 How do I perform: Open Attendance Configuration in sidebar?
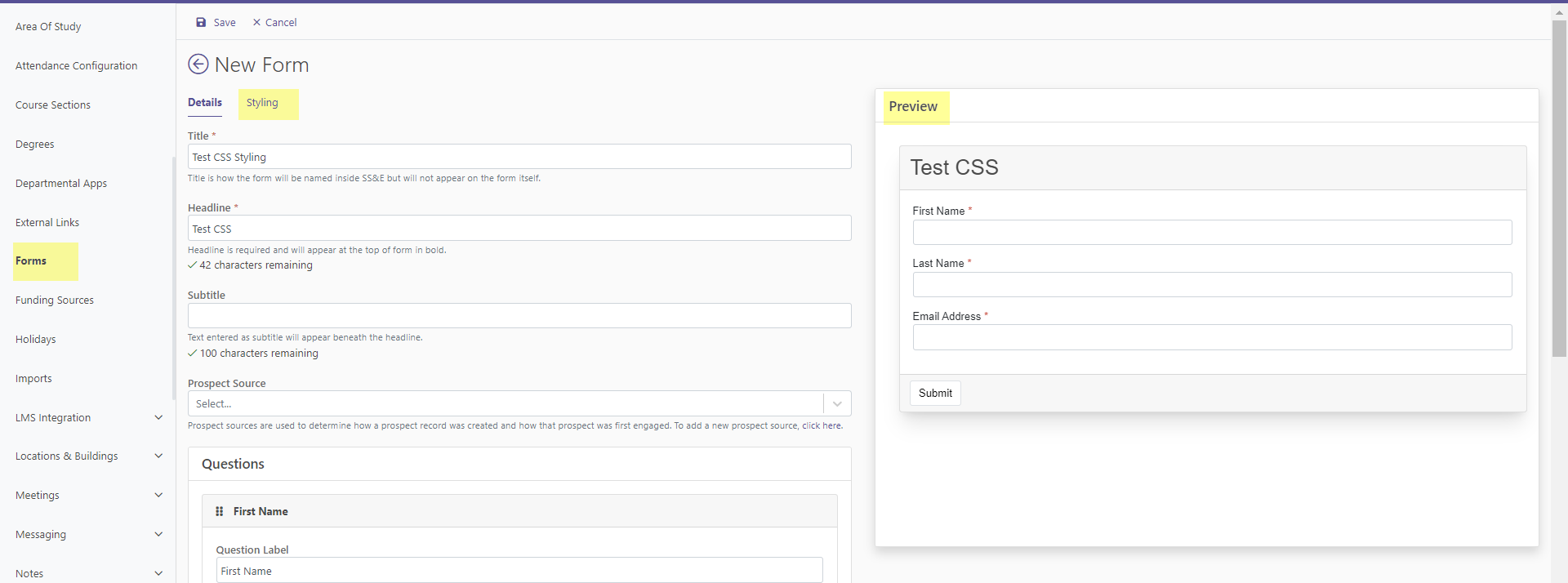(76, 65)
